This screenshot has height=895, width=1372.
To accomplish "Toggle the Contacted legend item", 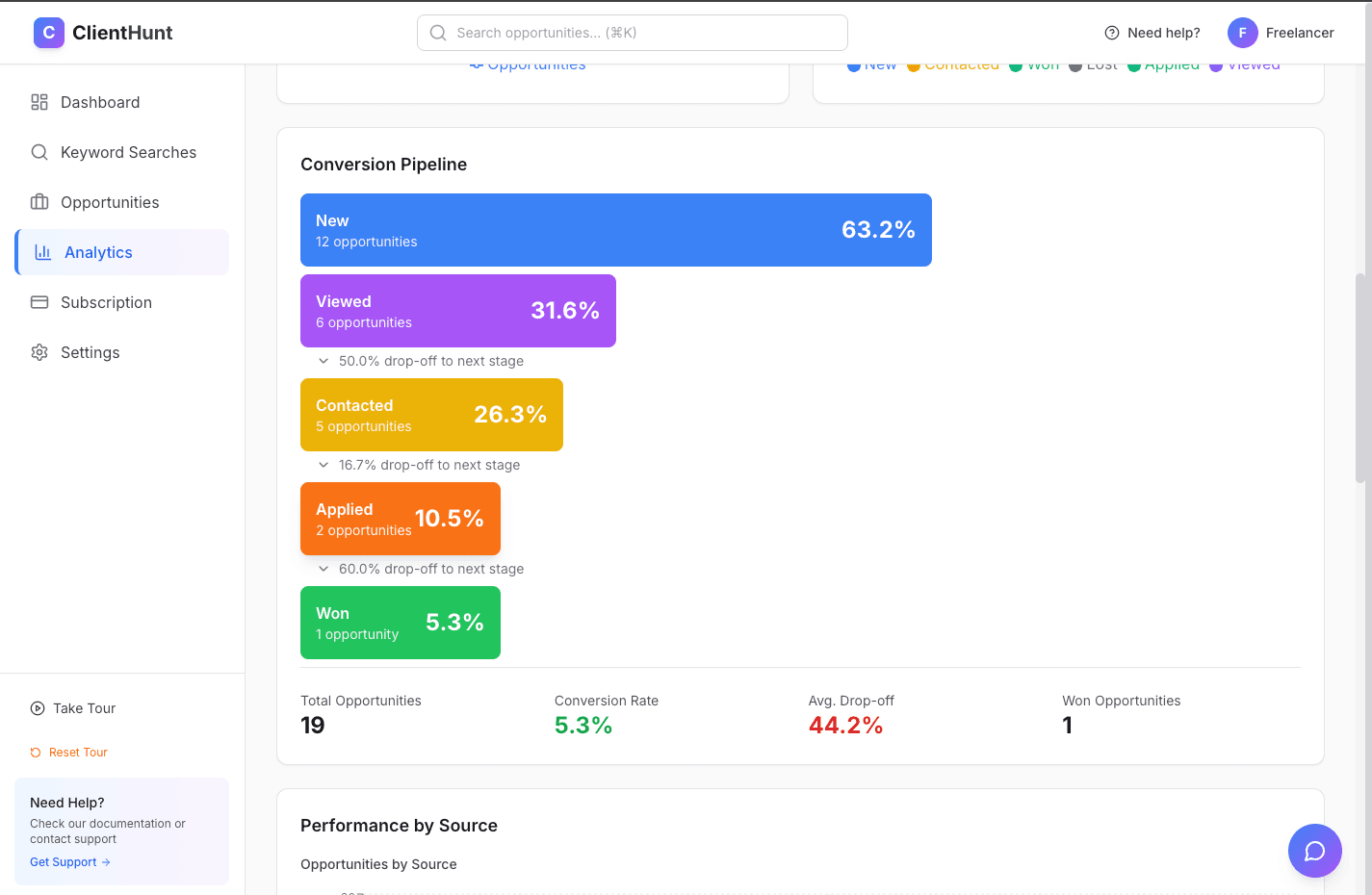I will [953, 64].
